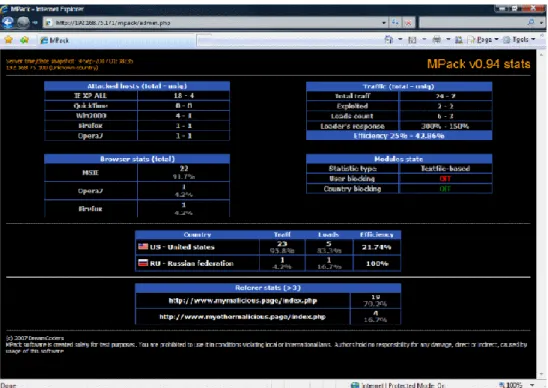Click the Internet Explorer search box
548x388 pixels.
(472, 23)
